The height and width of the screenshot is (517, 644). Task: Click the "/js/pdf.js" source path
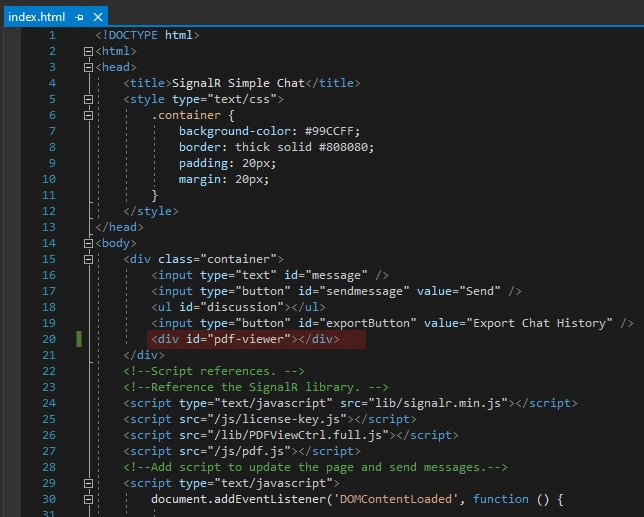(x=249, y=451)
